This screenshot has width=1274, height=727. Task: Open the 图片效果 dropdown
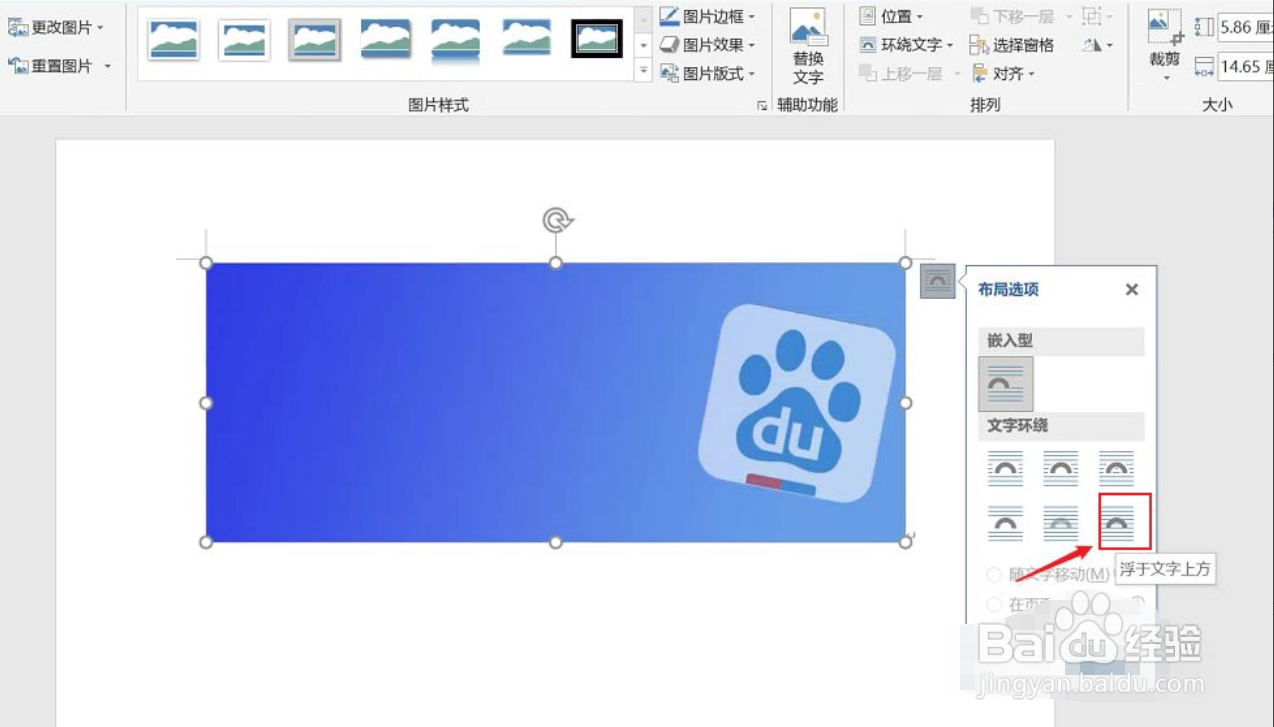(x=707, y=45)
